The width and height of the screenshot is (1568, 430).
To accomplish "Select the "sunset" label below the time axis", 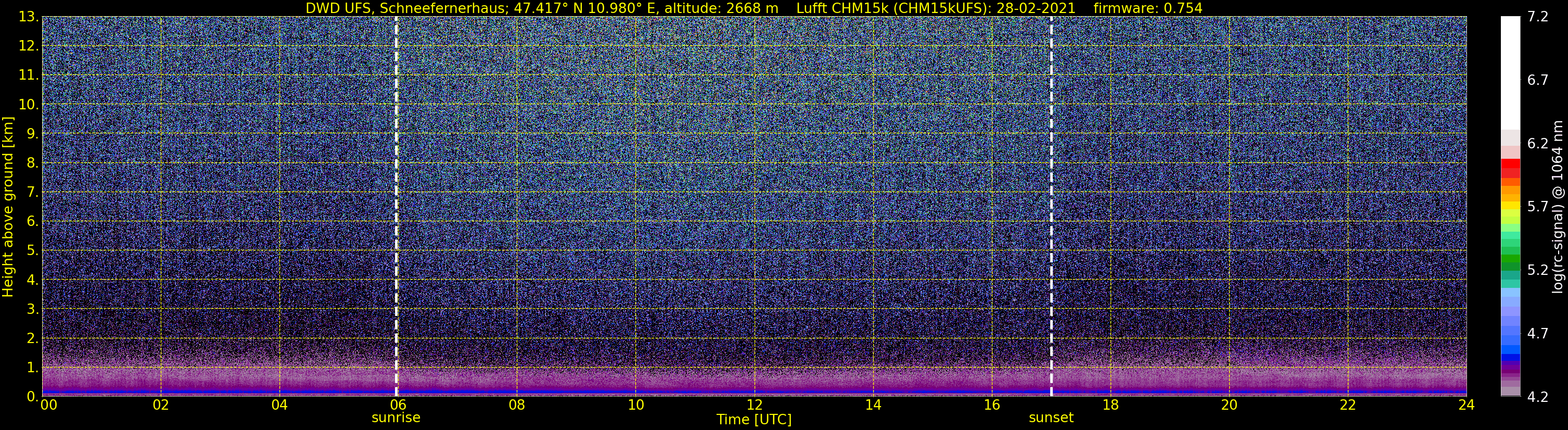I will pos(1051,418).
